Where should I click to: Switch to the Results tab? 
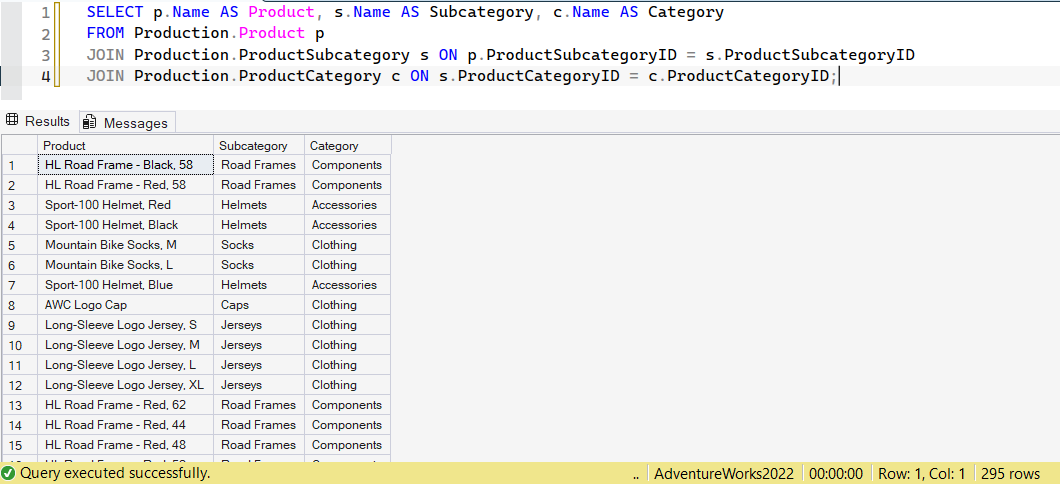click(x=39, y=122)
